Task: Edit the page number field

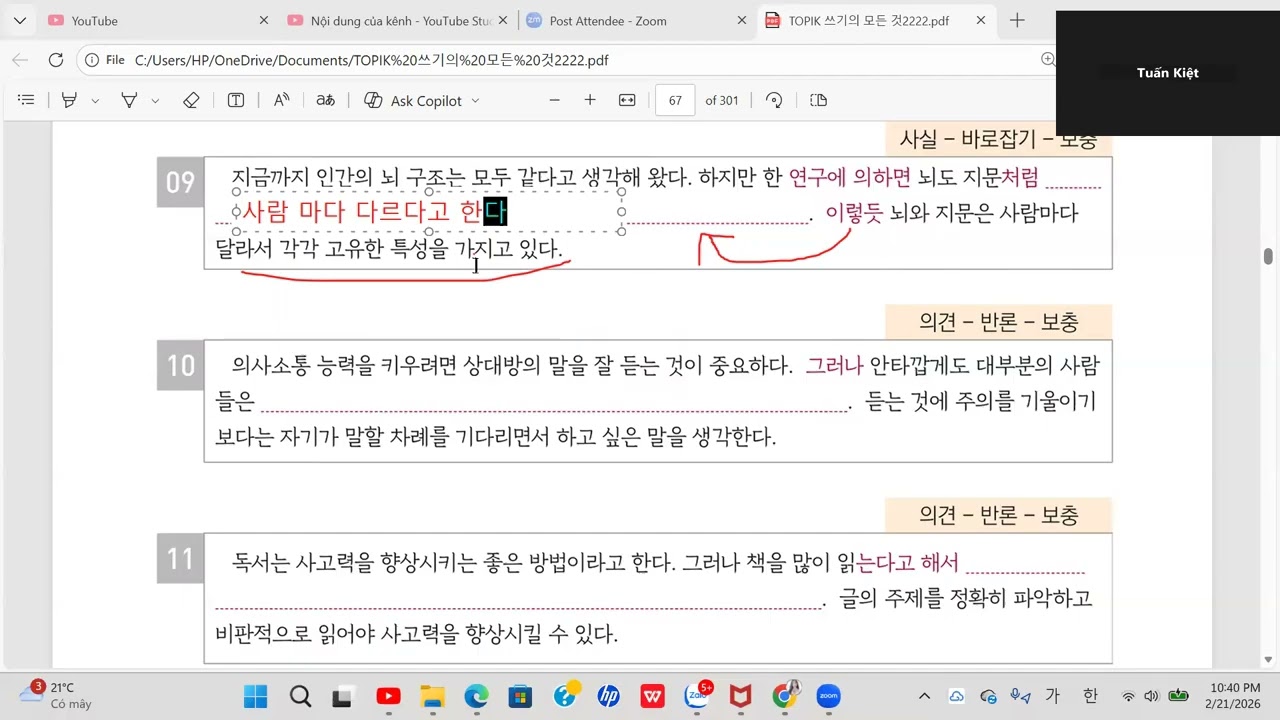Action: (675, 100)
